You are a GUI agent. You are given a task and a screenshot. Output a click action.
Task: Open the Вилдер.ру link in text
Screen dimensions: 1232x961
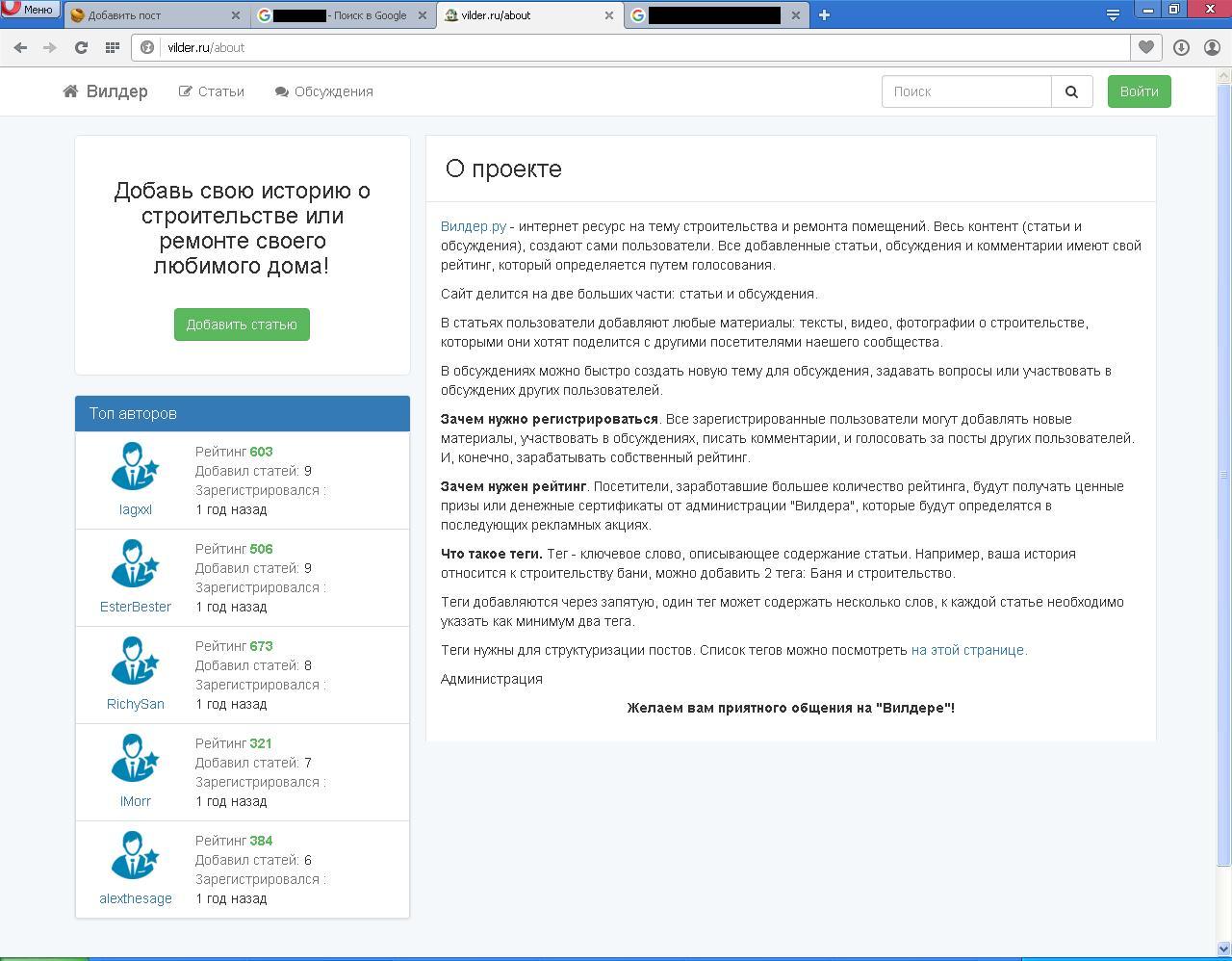(474, 226)
